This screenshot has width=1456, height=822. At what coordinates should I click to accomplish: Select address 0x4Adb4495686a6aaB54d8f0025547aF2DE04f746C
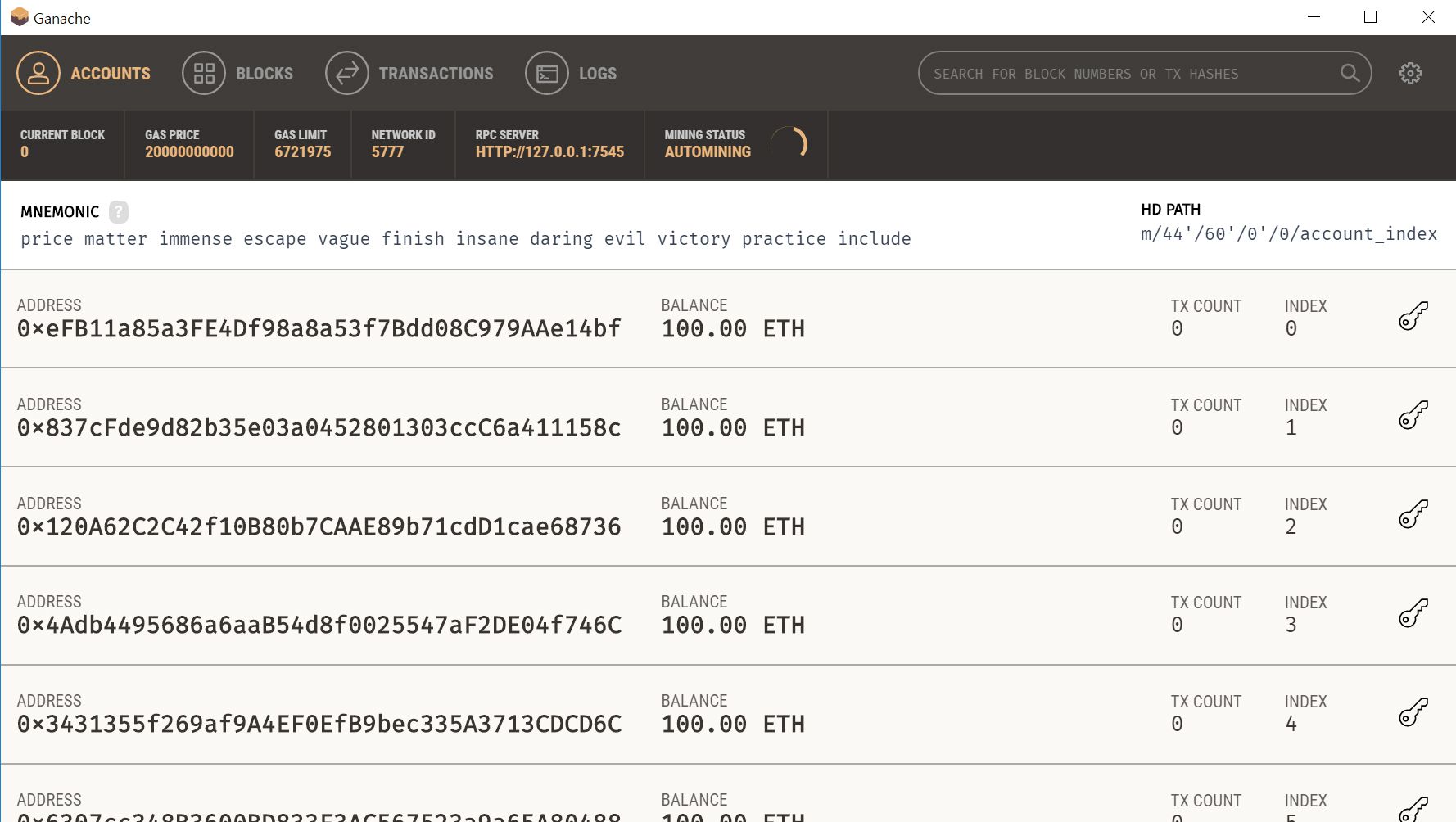pos(319,626)
